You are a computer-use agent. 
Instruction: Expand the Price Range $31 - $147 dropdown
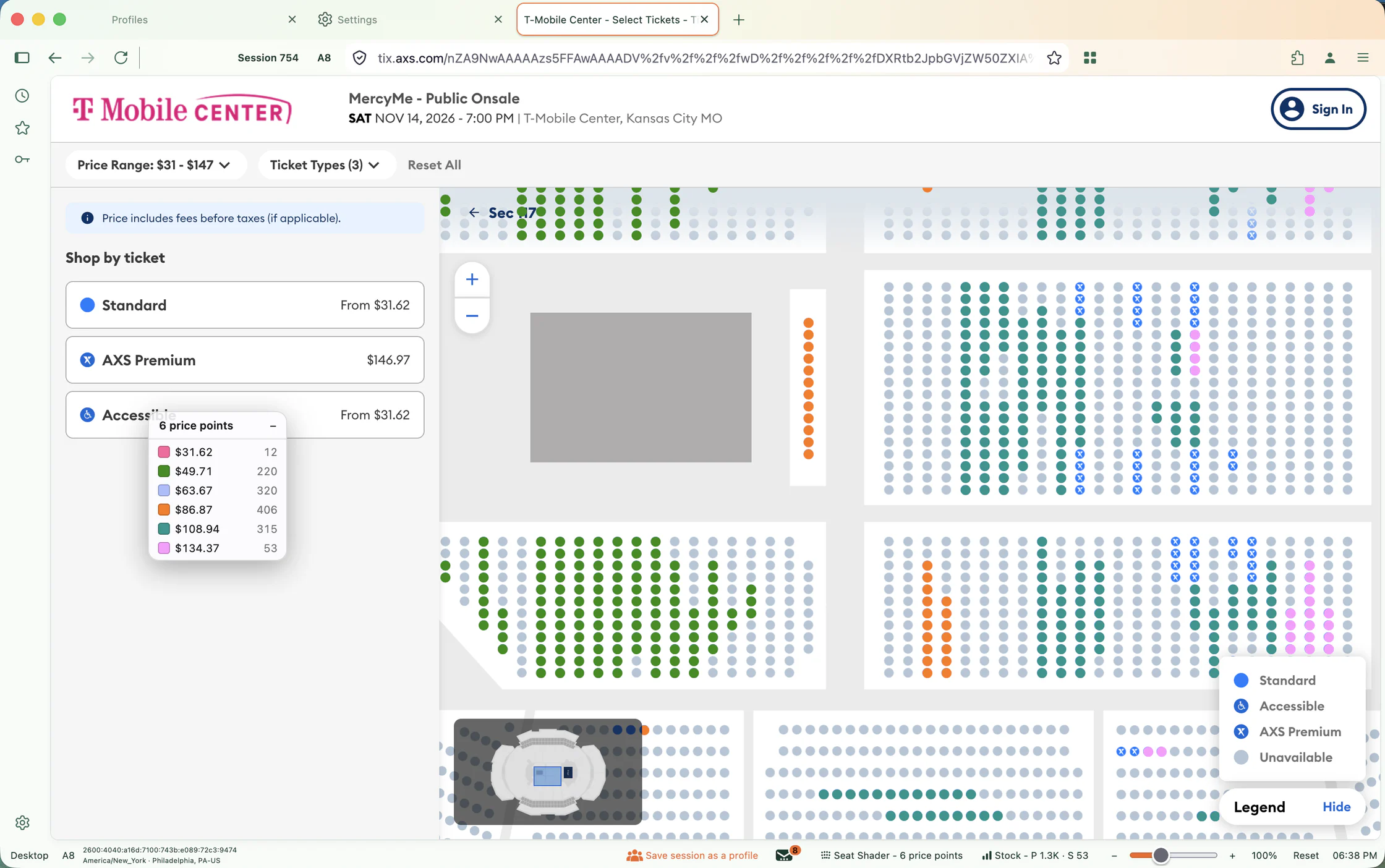click(x=155, y=165)
